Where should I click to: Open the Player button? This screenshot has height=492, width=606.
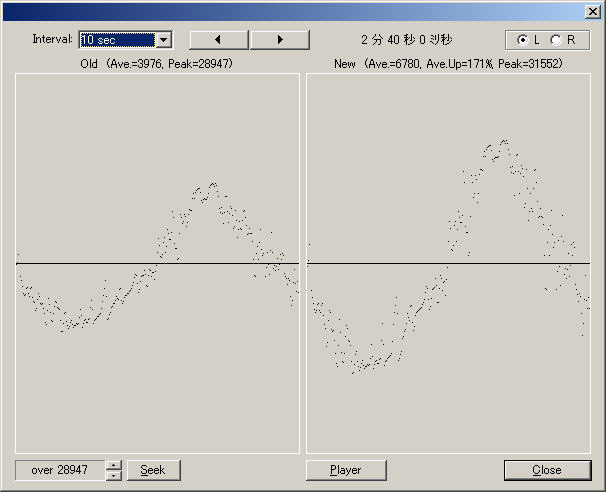click(x=346, y=470)
